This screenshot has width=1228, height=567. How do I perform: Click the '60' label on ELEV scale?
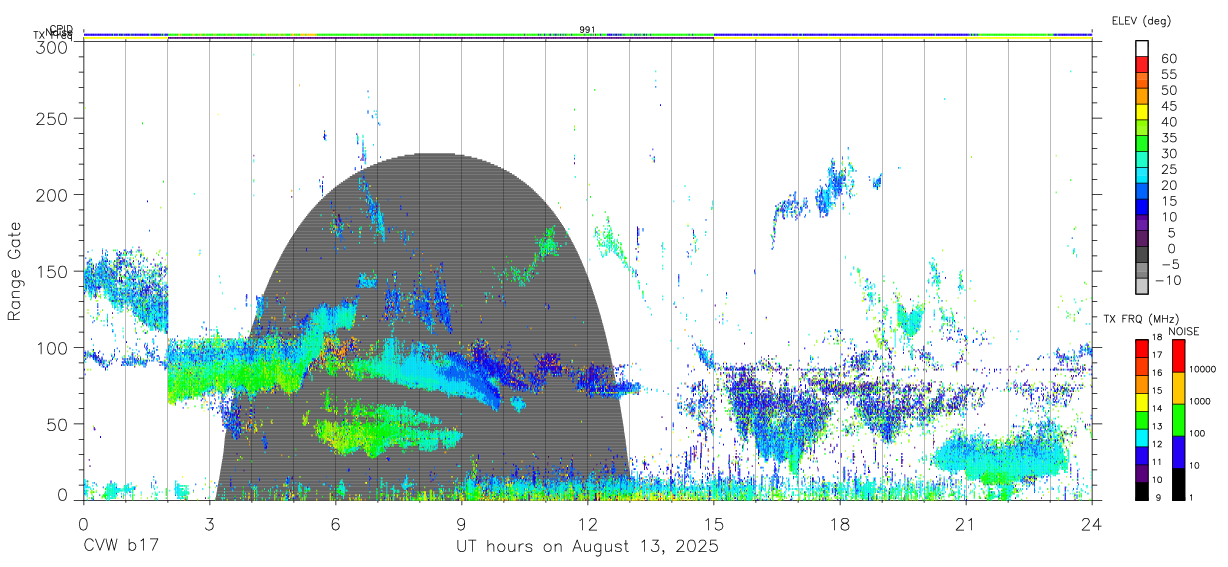[1167, 59]
